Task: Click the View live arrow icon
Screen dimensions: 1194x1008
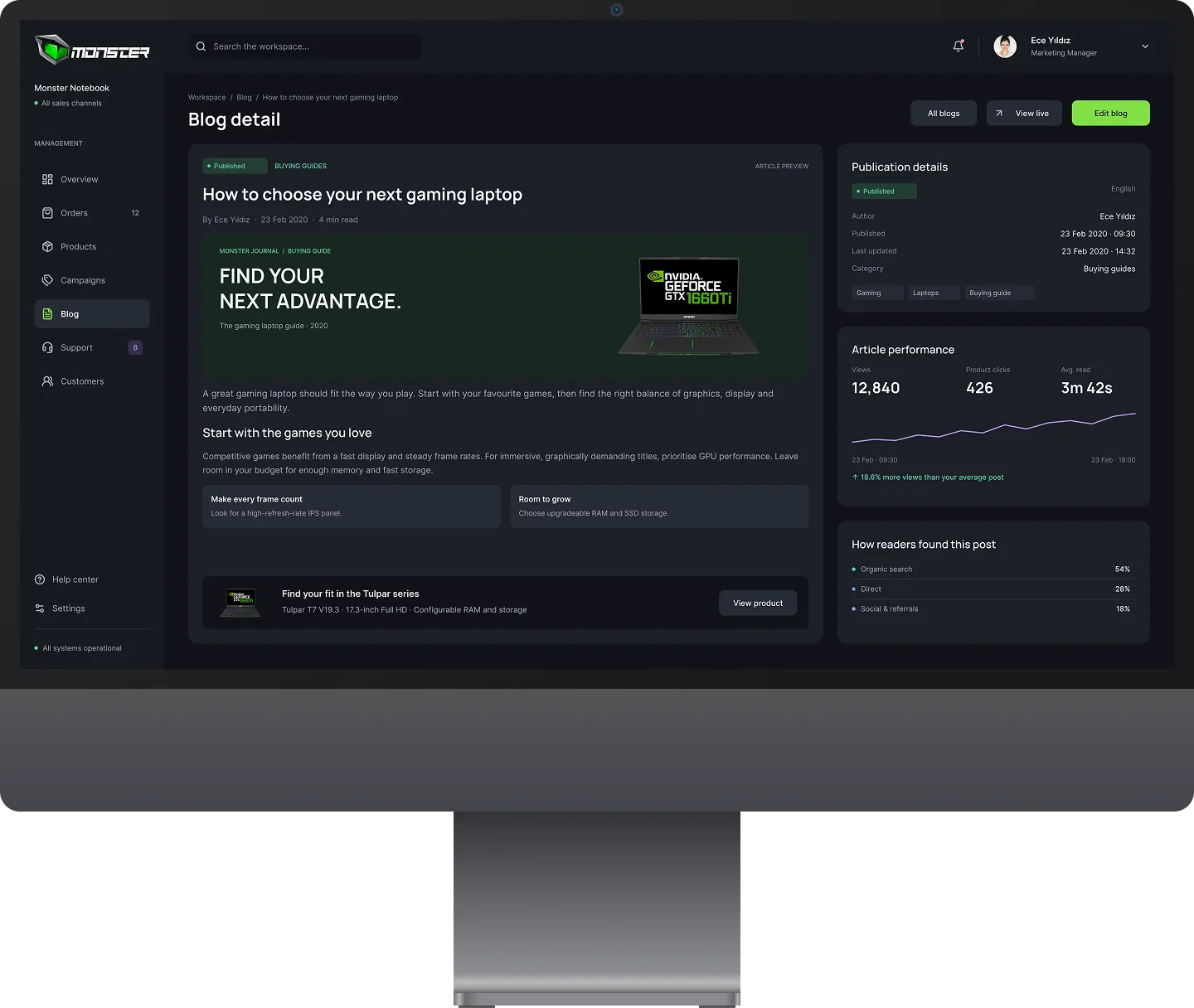Action: point(999,114)
